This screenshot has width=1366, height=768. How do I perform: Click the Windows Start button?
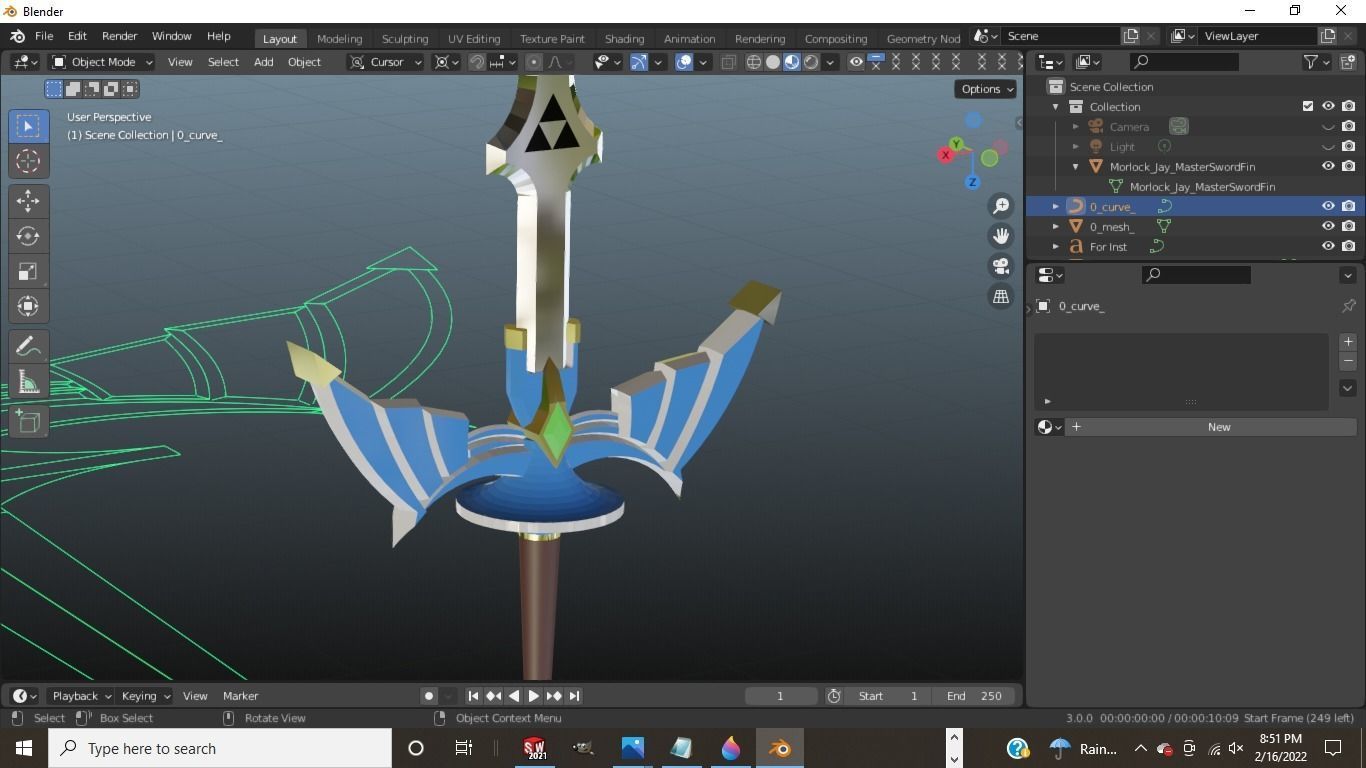click(x=24, y=748)
